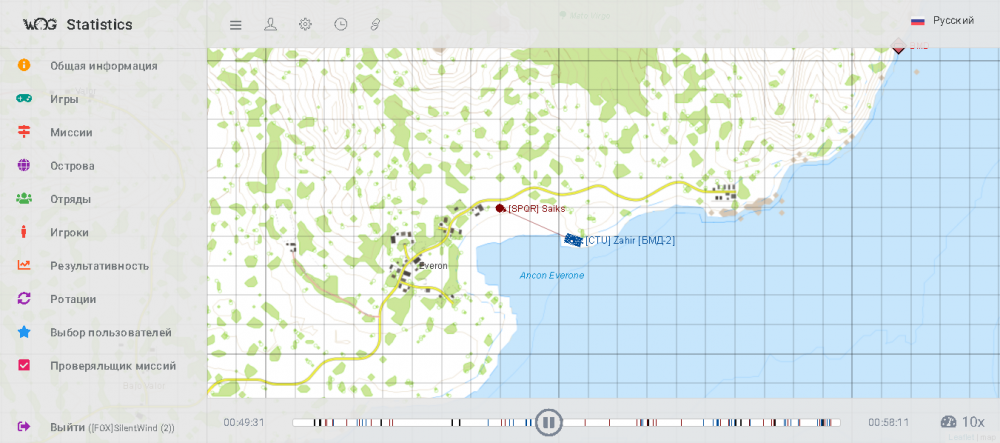Screen dimensions: 1000x443
Task: Click the Результативность chart icon
Action: 24,266
